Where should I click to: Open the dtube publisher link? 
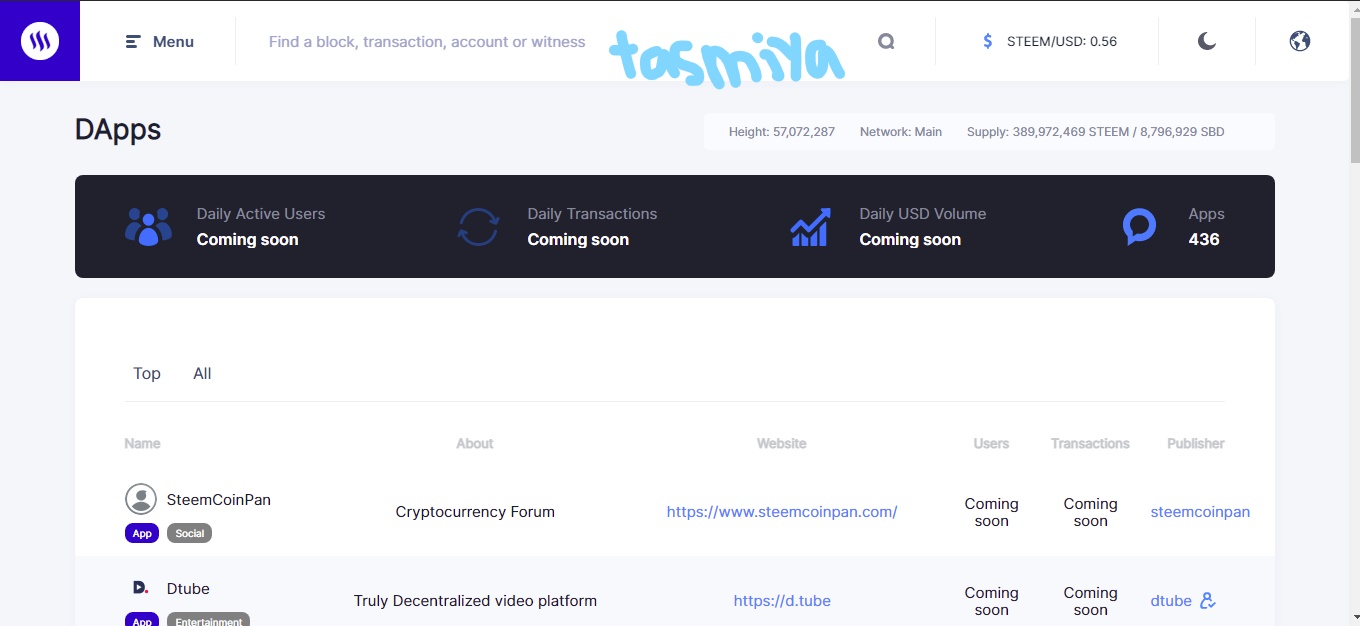(1171, 601)
